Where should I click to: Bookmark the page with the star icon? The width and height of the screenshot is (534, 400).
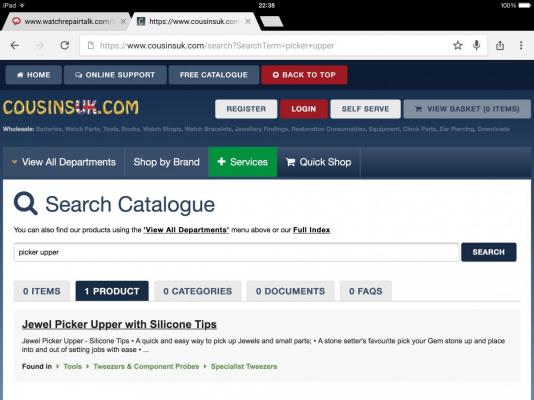pos(458,45)
